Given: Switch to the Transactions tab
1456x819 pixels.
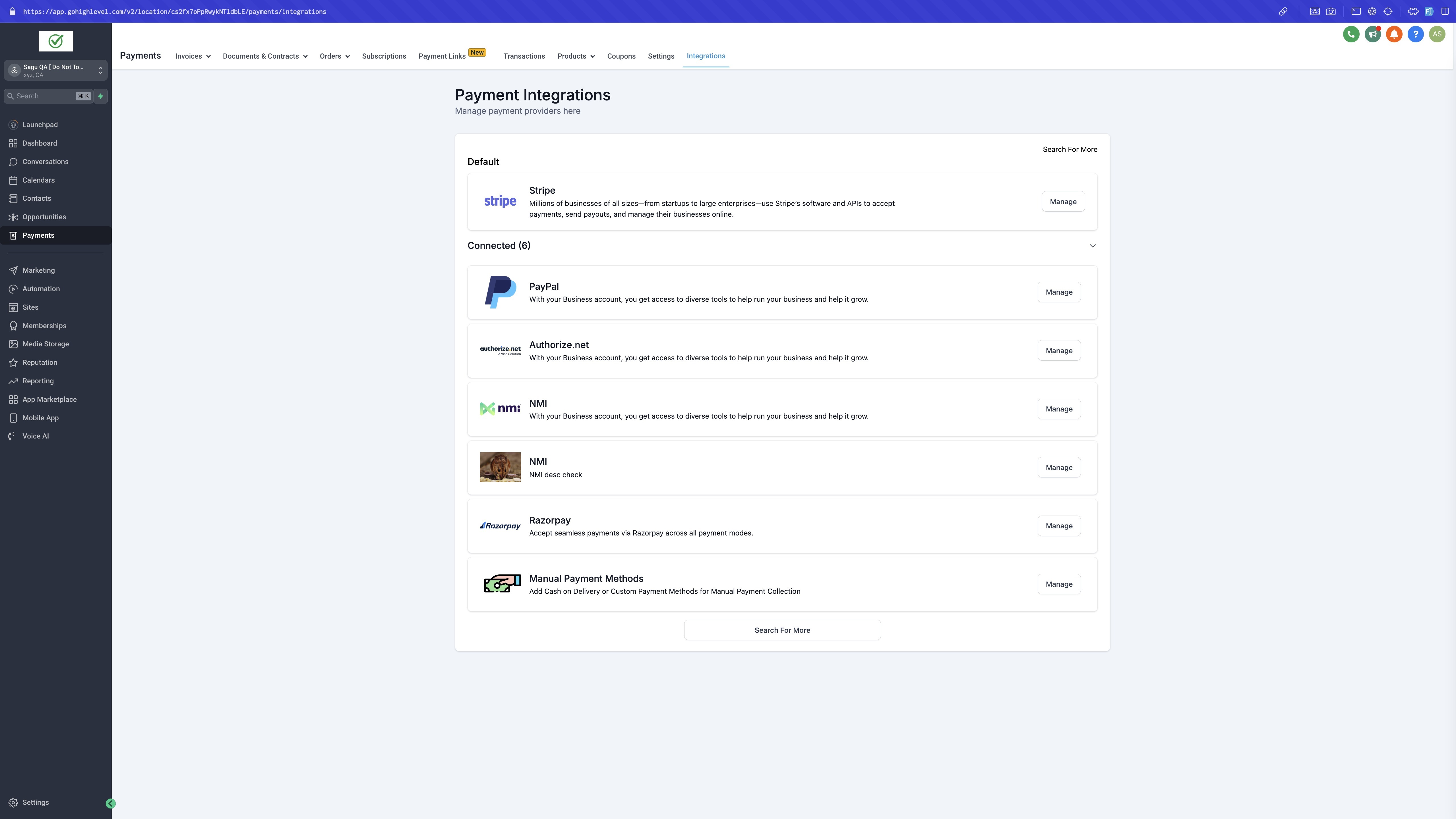Looking at the screenshot, I should pyautogui.click(x=524, y=57).
